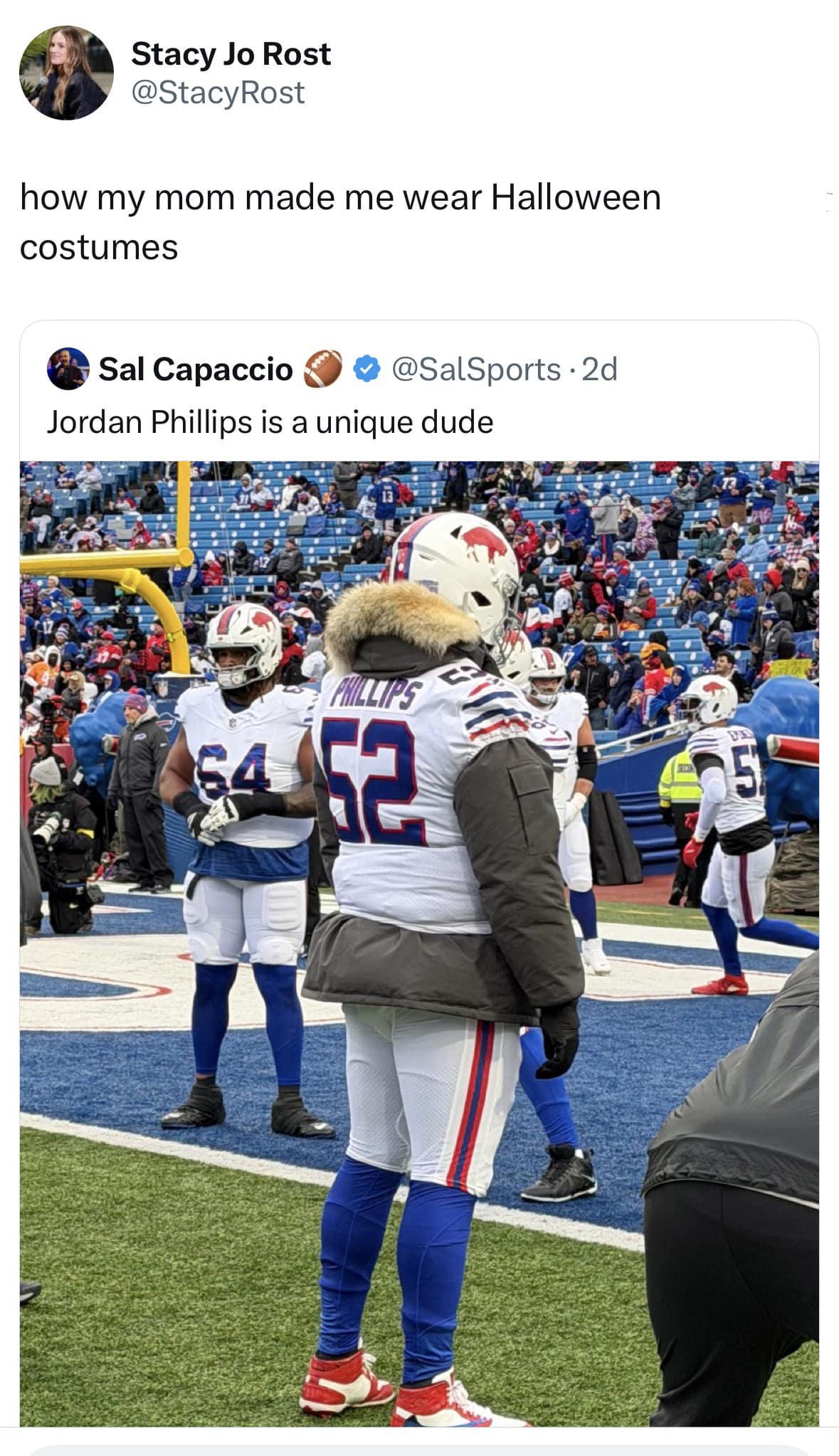839x1456 pixels.
Task: Open the Sal Capaccio display name
Action: click(x=196, y=369)
